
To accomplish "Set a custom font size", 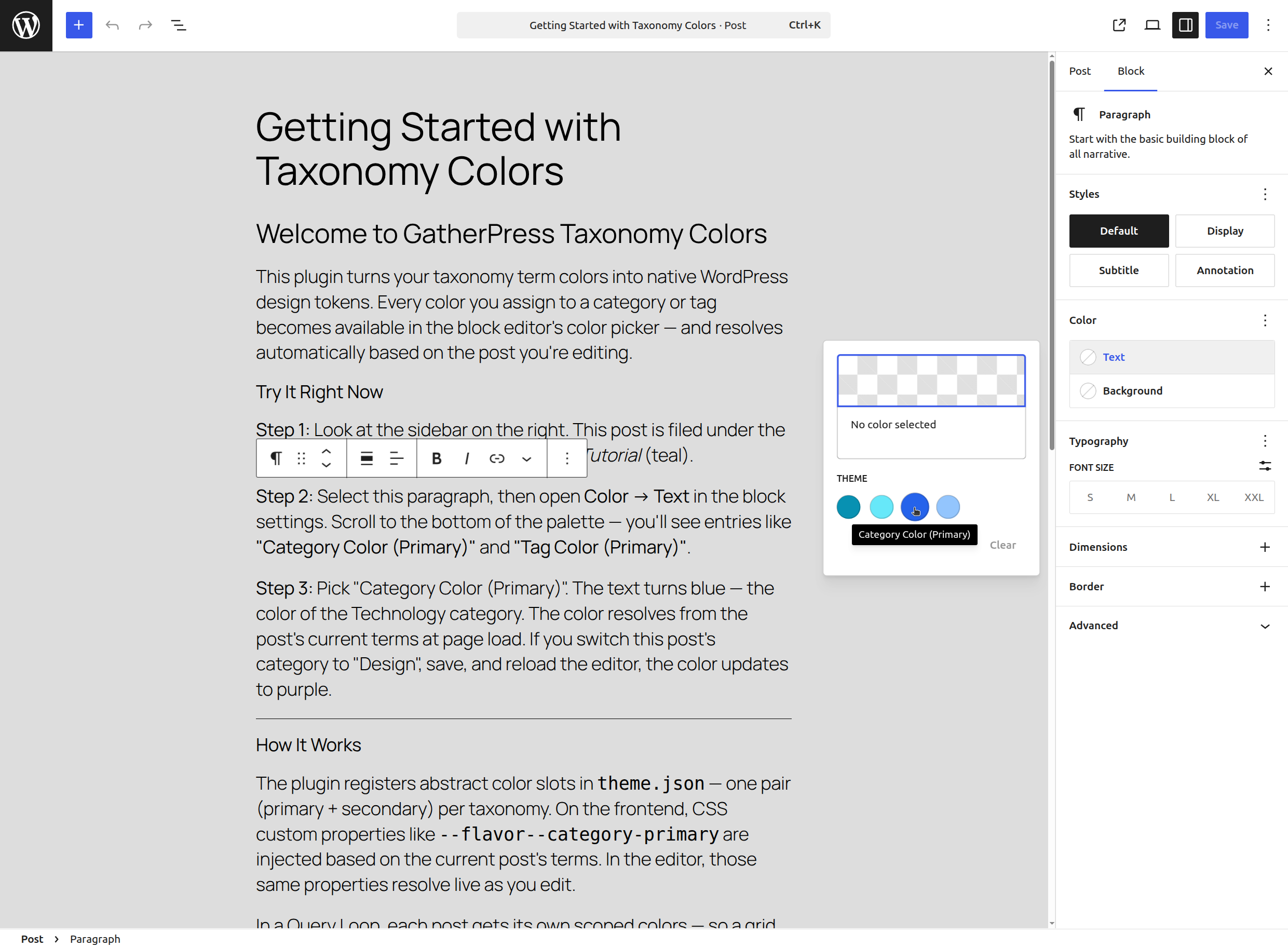I will (1265, 466).
